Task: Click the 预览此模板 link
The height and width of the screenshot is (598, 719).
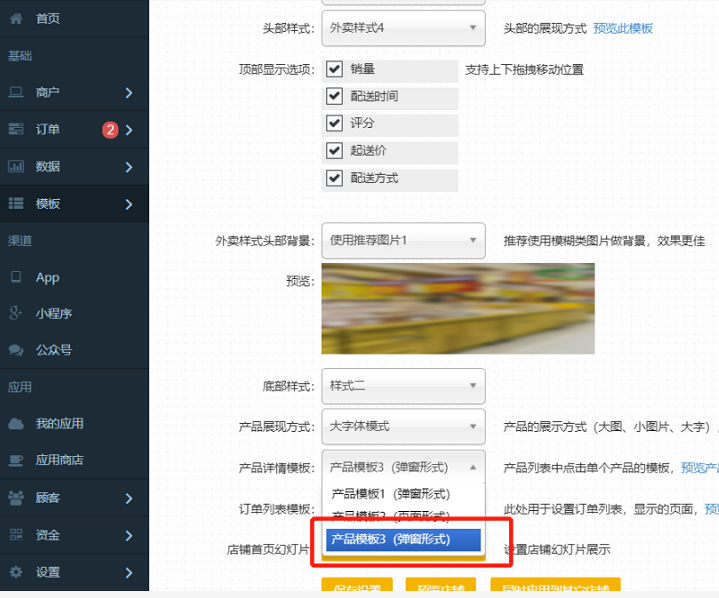Action: pos(623,28)
